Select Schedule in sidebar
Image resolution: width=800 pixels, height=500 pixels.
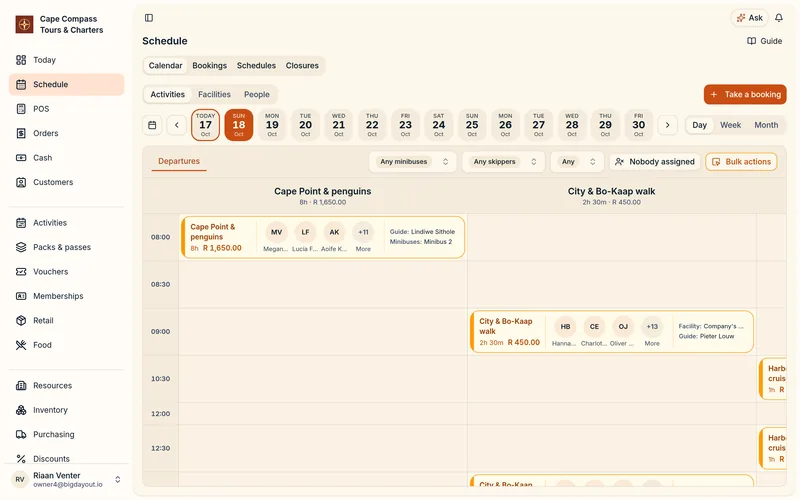pos(66,84)
